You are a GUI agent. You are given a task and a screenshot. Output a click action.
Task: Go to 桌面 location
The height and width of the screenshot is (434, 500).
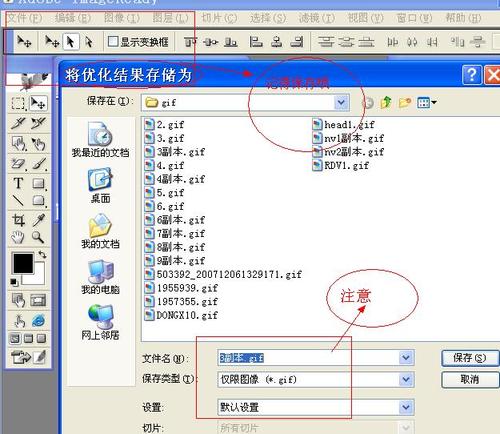point(100,186)
